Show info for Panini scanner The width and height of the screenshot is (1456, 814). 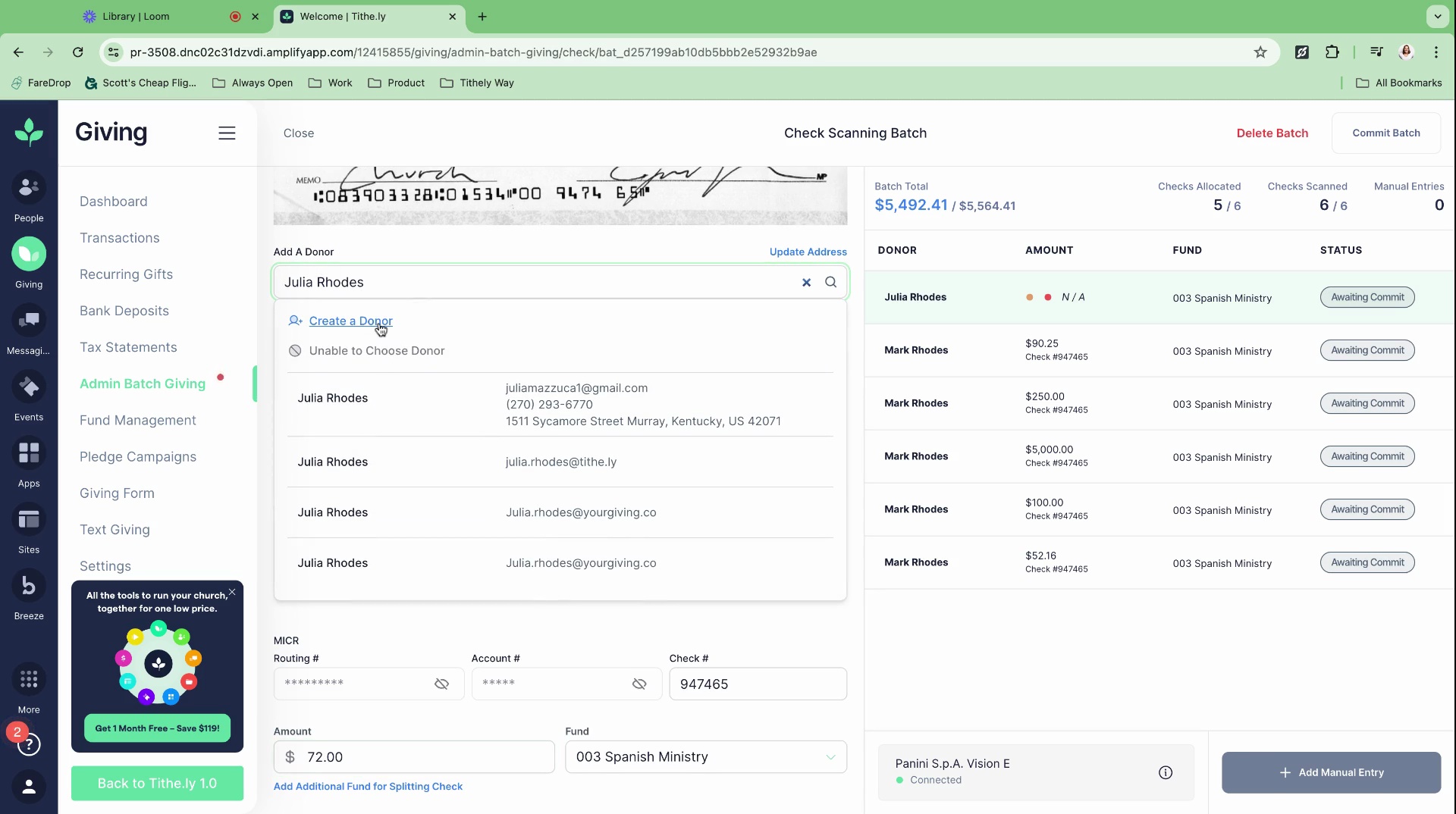[1165, 772]
